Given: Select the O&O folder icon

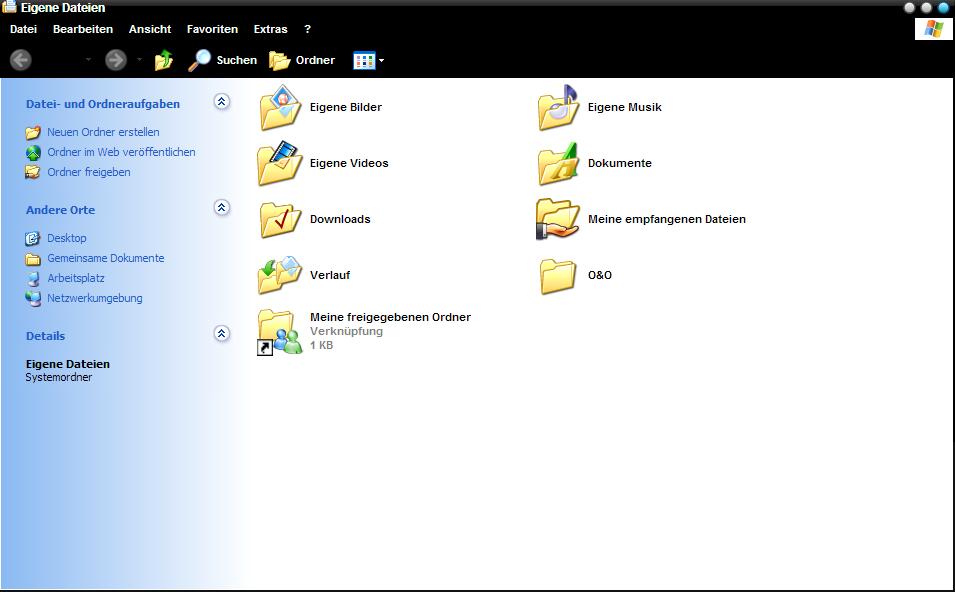Looking at the screenshot, I should (x=558, y=276).
